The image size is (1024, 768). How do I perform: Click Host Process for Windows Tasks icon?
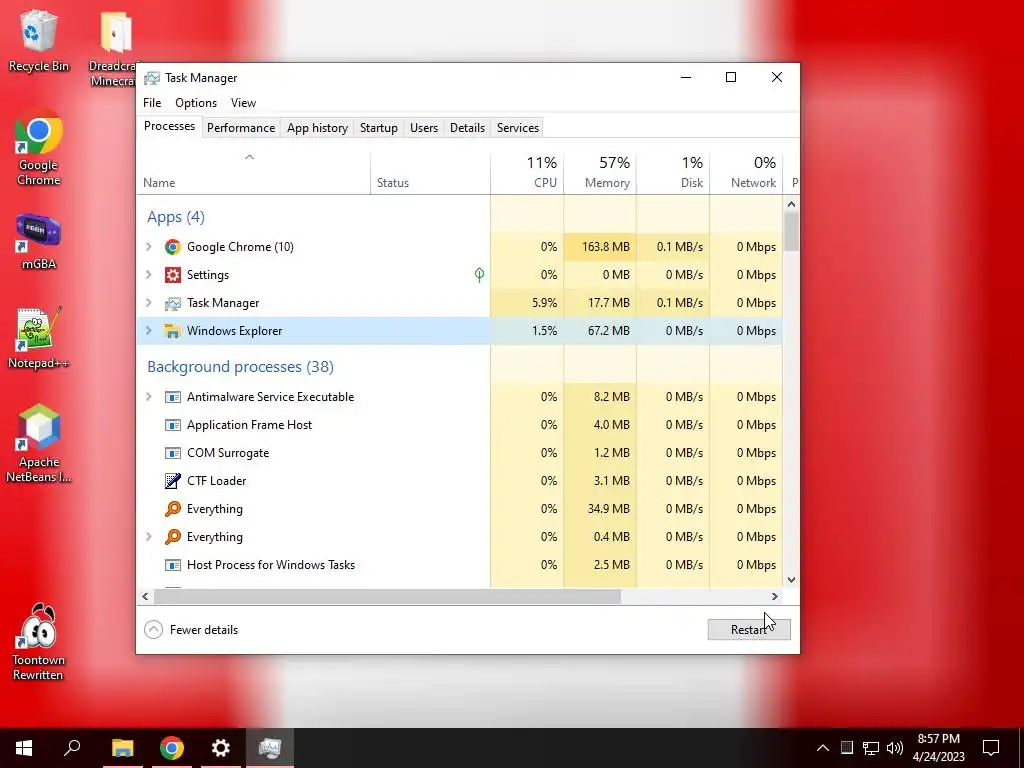[172, 565]
